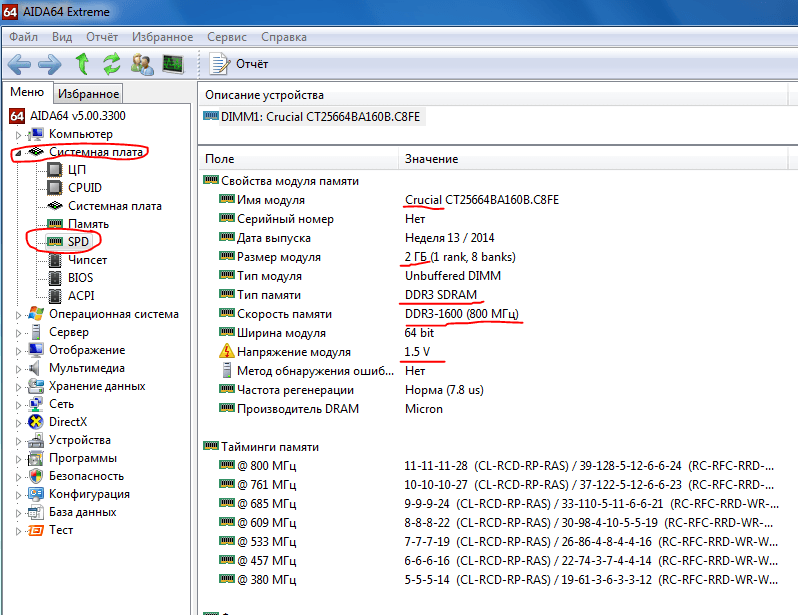Click the Back arrow toolbar icon

click(19, 65)
